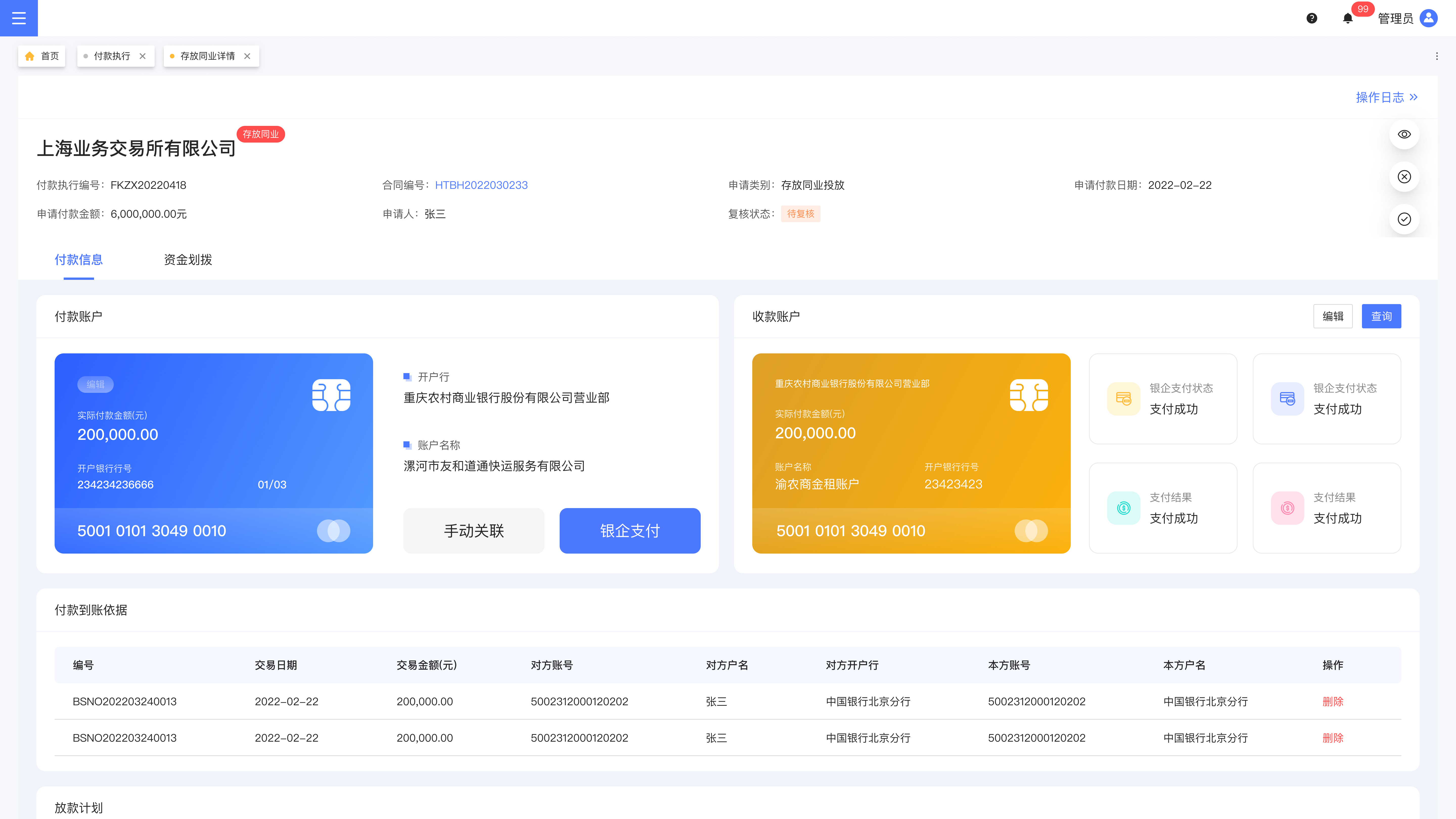1456x819 pixels.
Task: Click 放款计划 section heading
Action: pyautogui.click(x=79, y=808)
